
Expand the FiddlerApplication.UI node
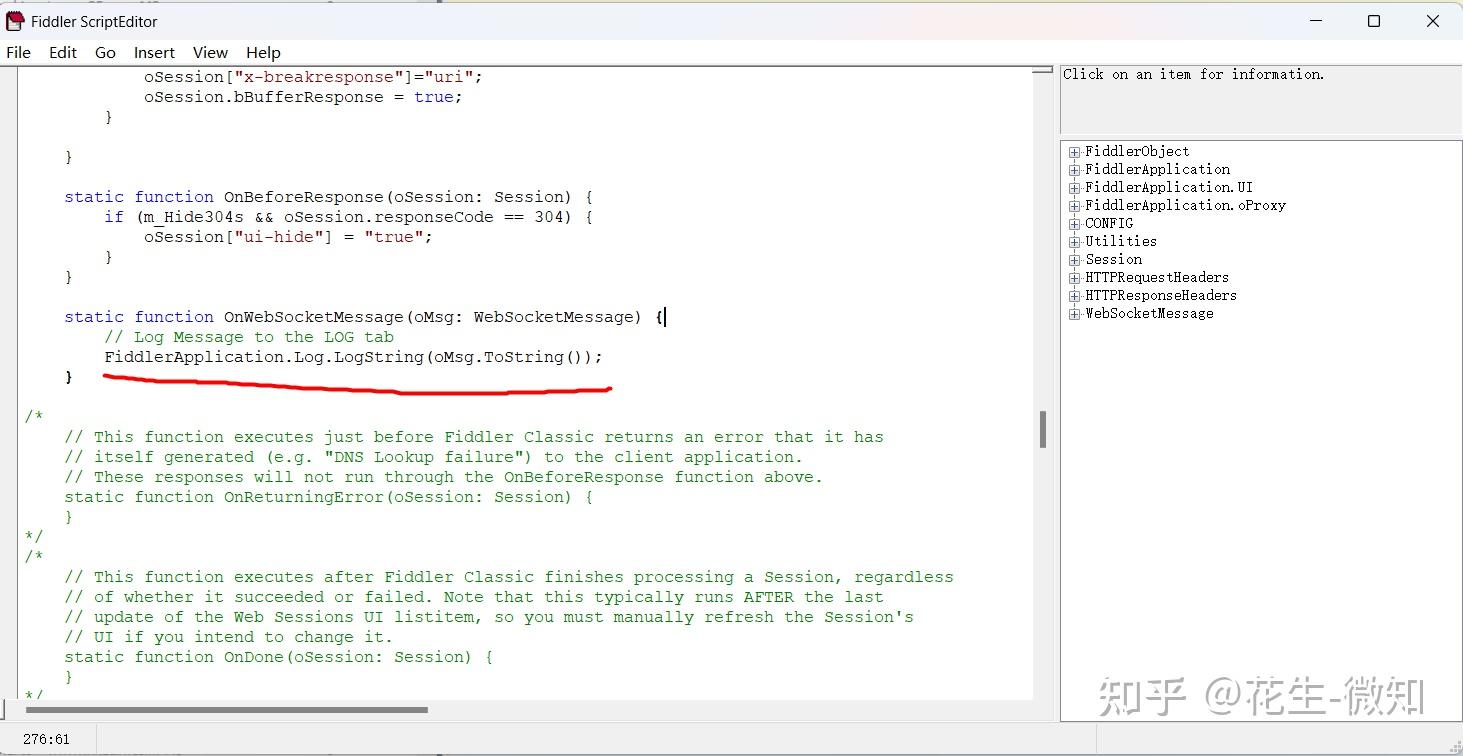[x=1073, y=187]
